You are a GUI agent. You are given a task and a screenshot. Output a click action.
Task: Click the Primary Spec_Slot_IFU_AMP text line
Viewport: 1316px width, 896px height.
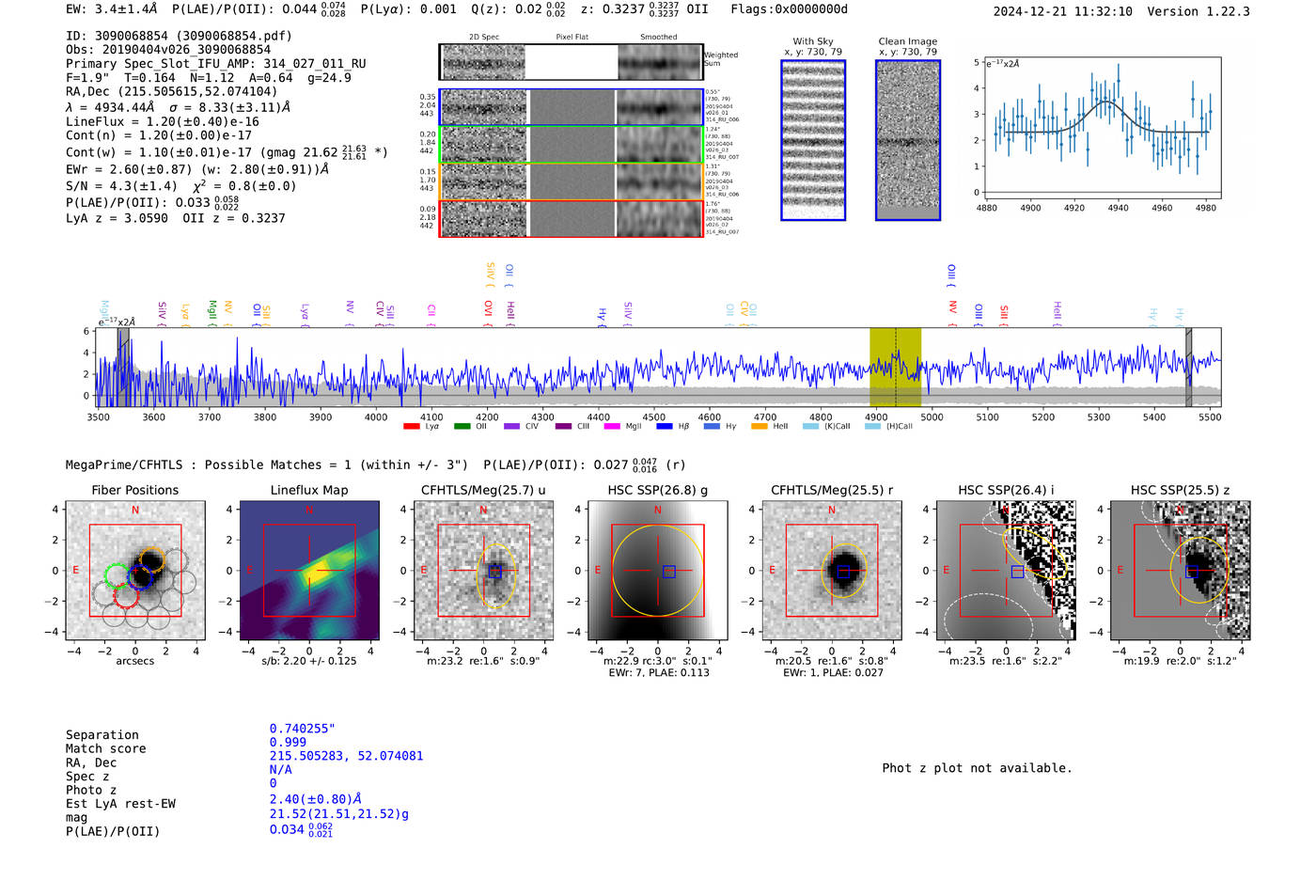click(x=216, y=64)
